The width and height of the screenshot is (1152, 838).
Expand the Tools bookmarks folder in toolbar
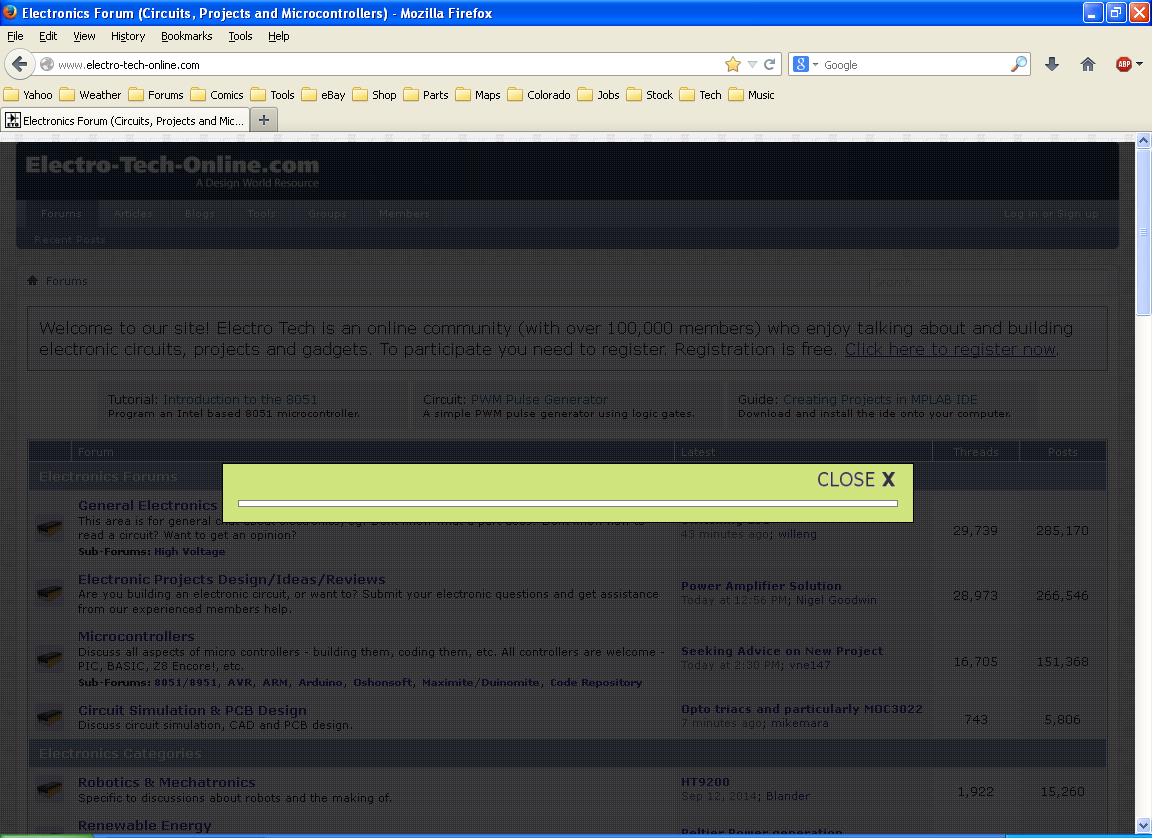point(273,95)
